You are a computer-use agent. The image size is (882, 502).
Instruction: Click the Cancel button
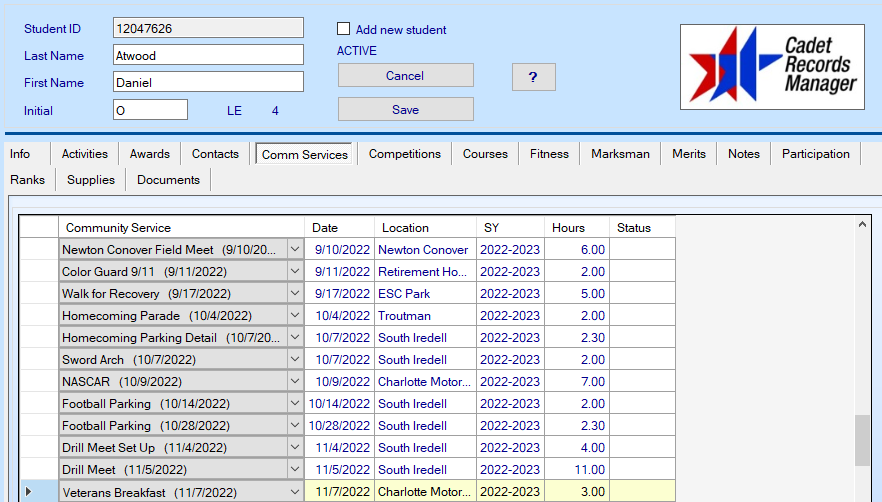tap(405, 76)
